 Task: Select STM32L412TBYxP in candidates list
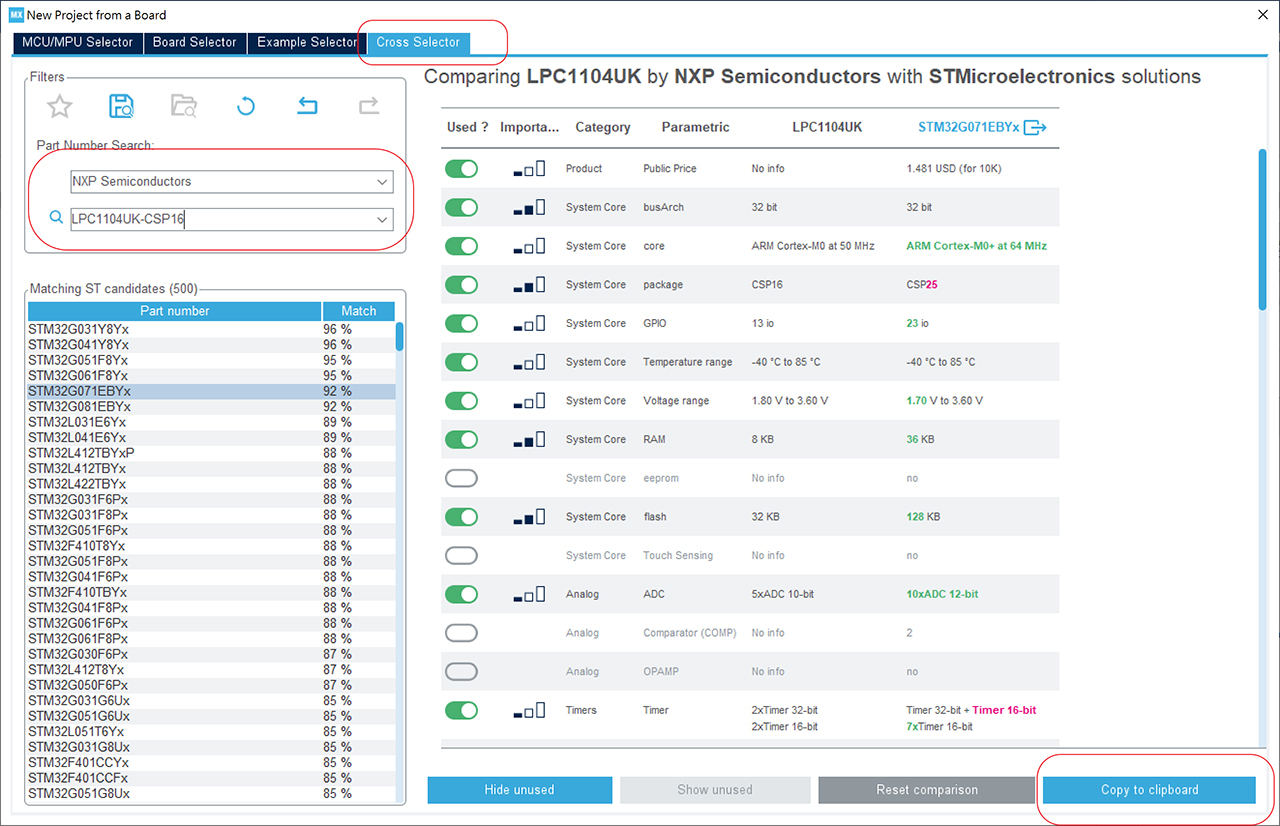click(81, 453)
